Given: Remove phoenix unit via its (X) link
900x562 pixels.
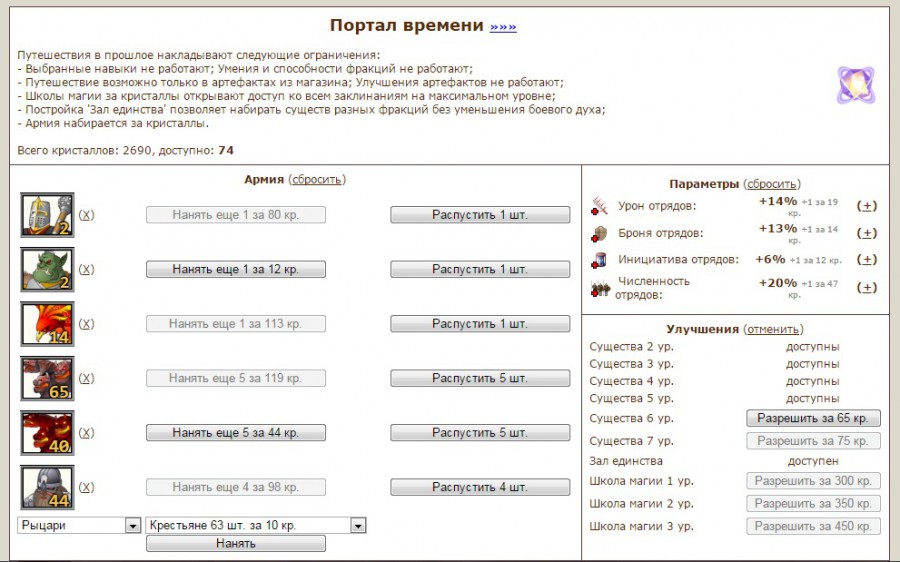Looking at the screenshot, I should coord(86,324).
